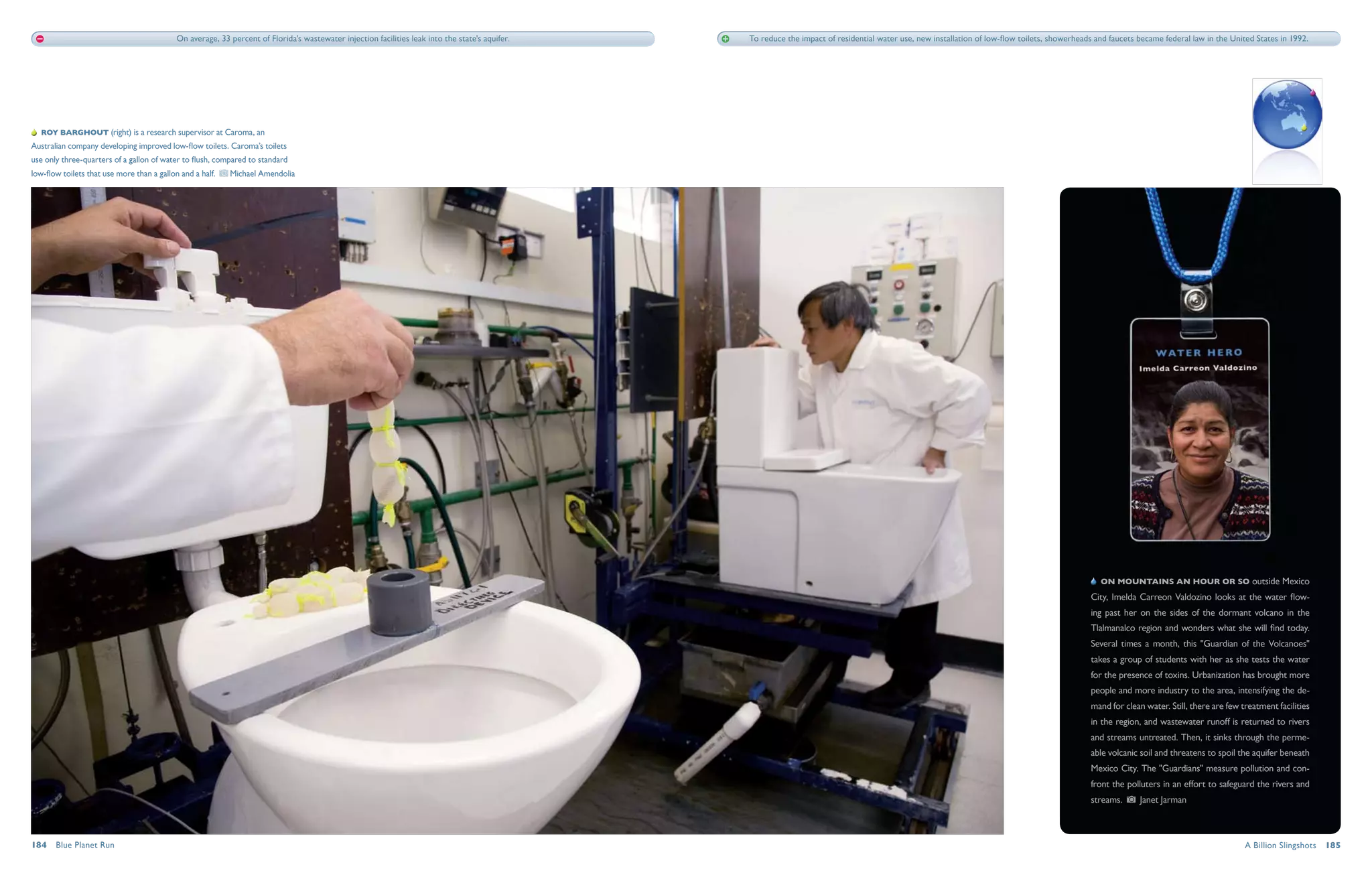The image size is (1372, 873).
Task: Select the Florida wastewater fact banner
Action: 343,39
